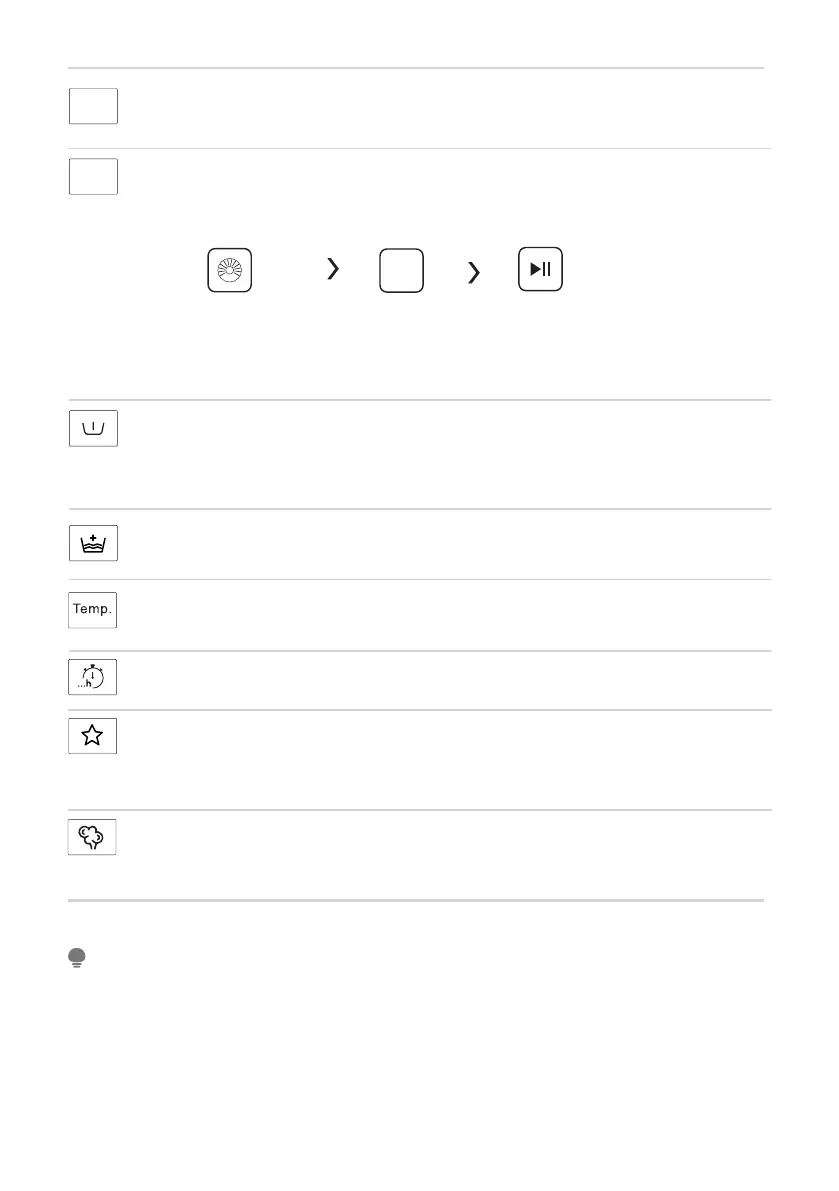This screenshot has height=1191, width=839.
Task: Choose the eco savings option icon
Action: [x=93, y=837]
